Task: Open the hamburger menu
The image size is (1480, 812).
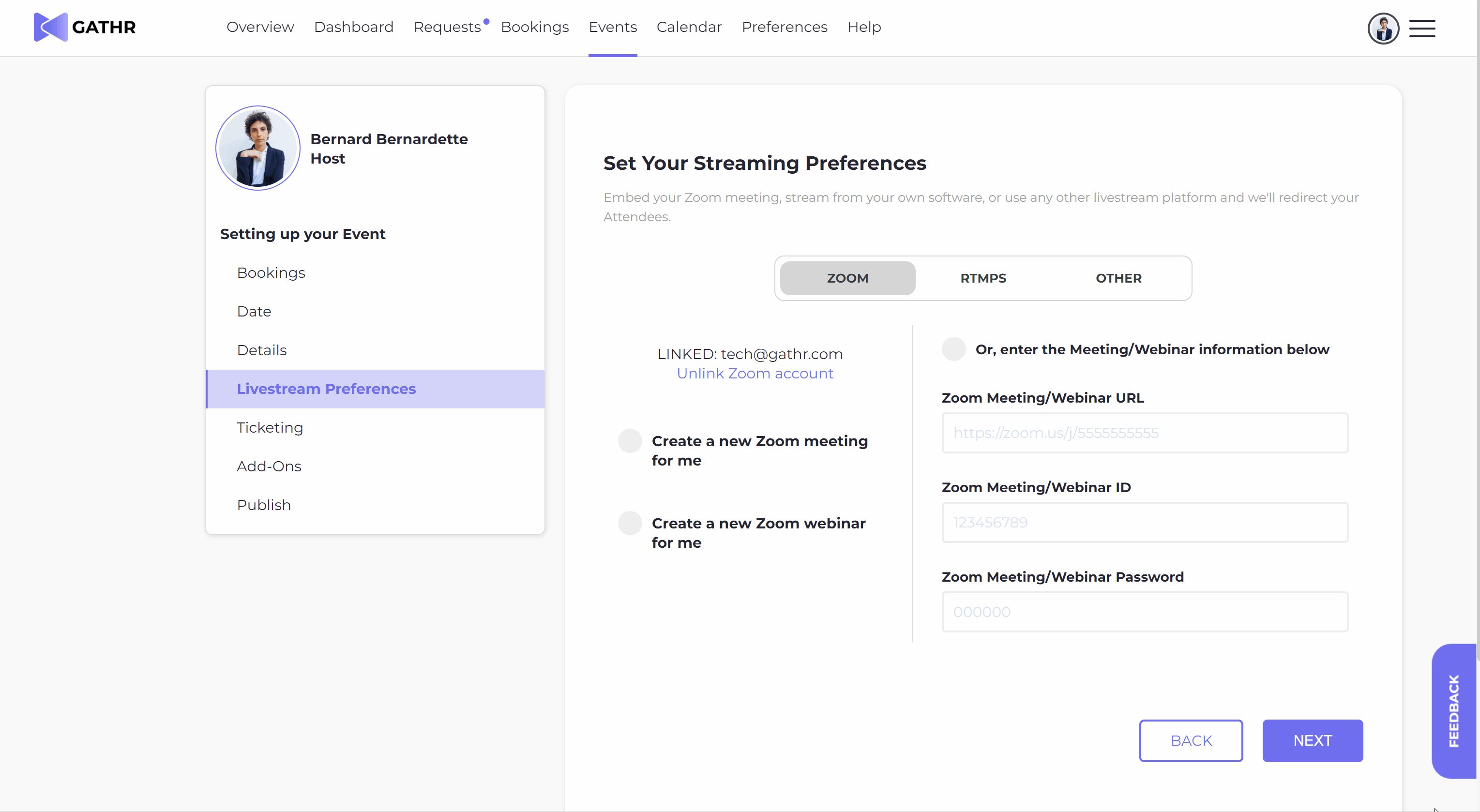Action: (1422, 28)
